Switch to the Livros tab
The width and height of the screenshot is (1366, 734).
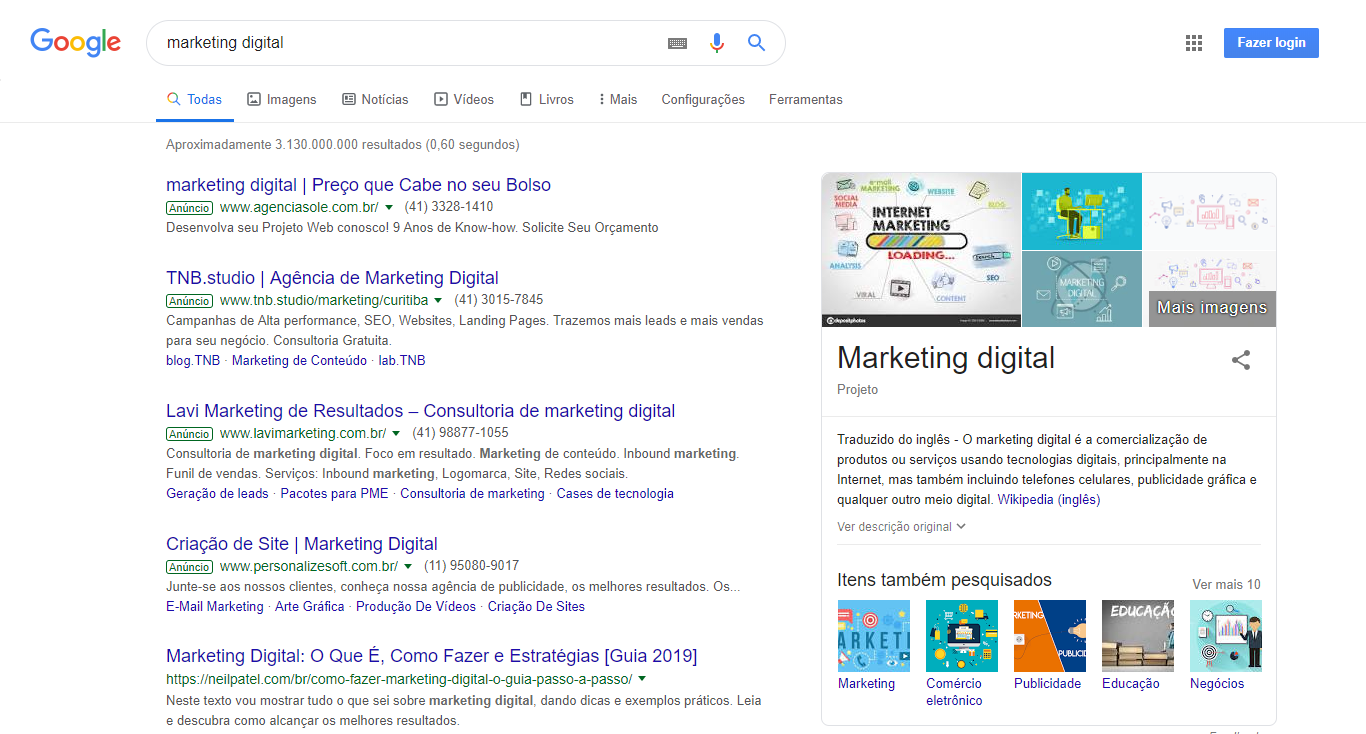(547, 100)
